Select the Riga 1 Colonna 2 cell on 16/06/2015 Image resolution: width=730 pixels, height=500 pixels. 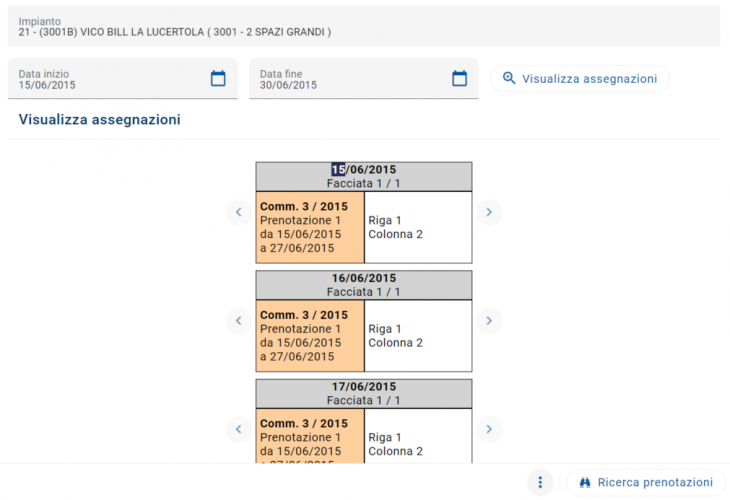point(418,336)
